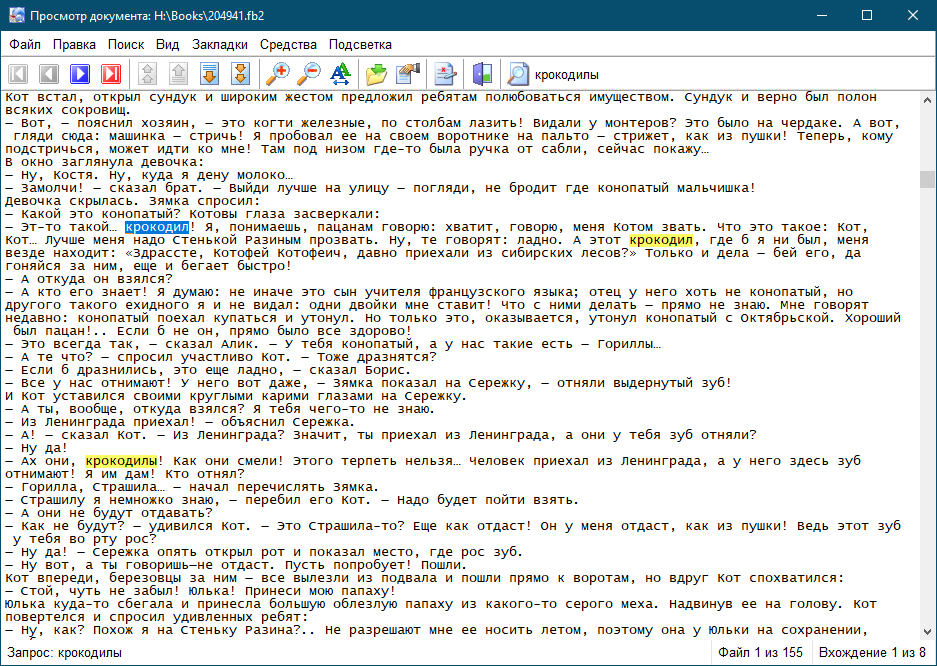
Task: Click the app icon in title bar
Action: pos(17,16)
